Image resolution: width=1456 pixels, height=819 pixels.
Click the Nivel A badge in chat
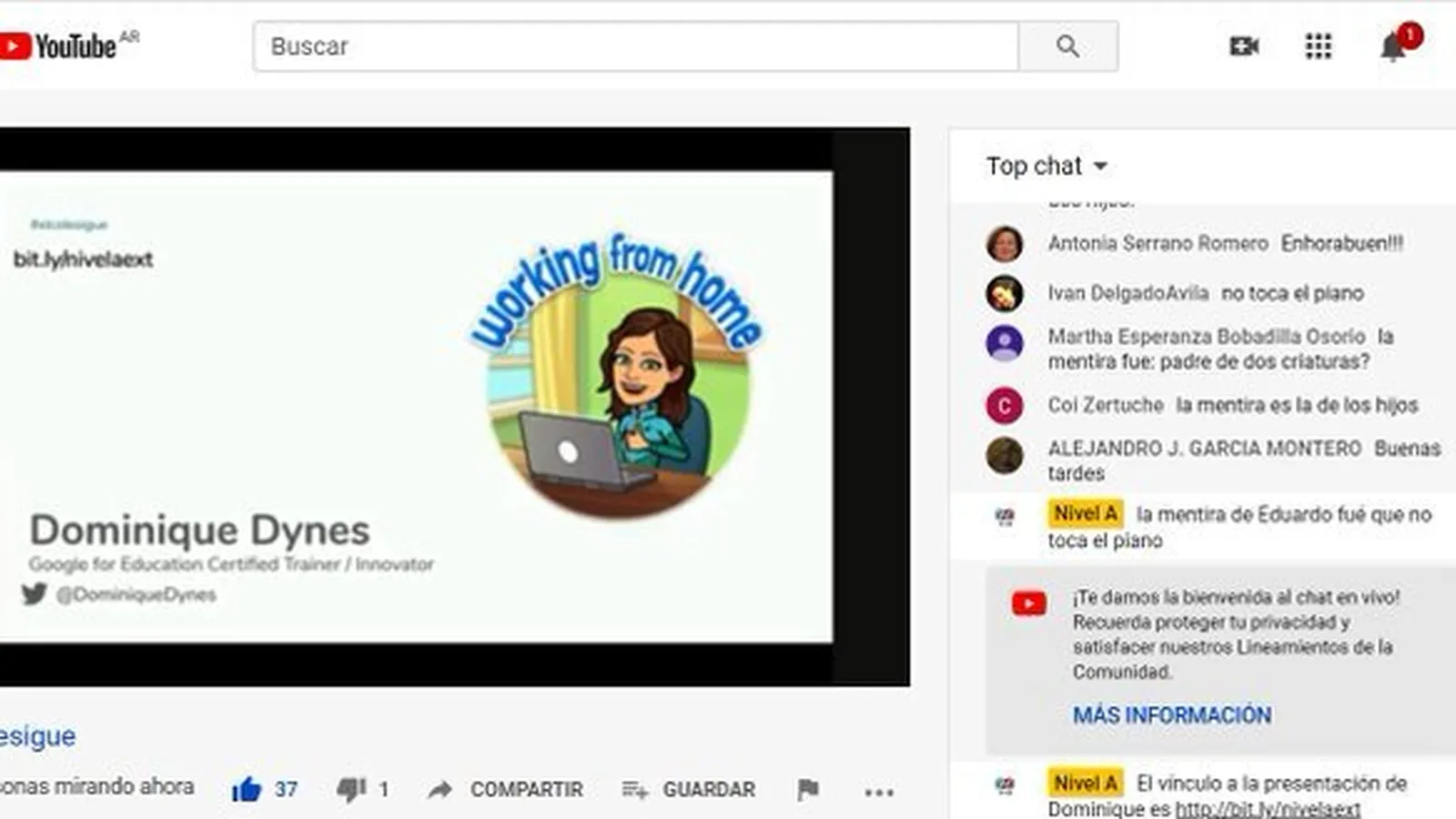click(1085, 514)
